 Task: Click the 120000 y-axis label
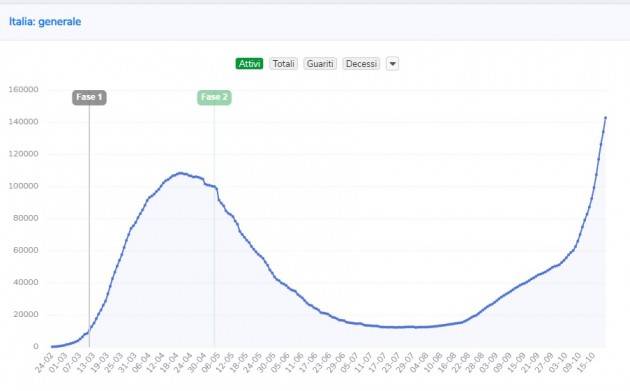23,154
